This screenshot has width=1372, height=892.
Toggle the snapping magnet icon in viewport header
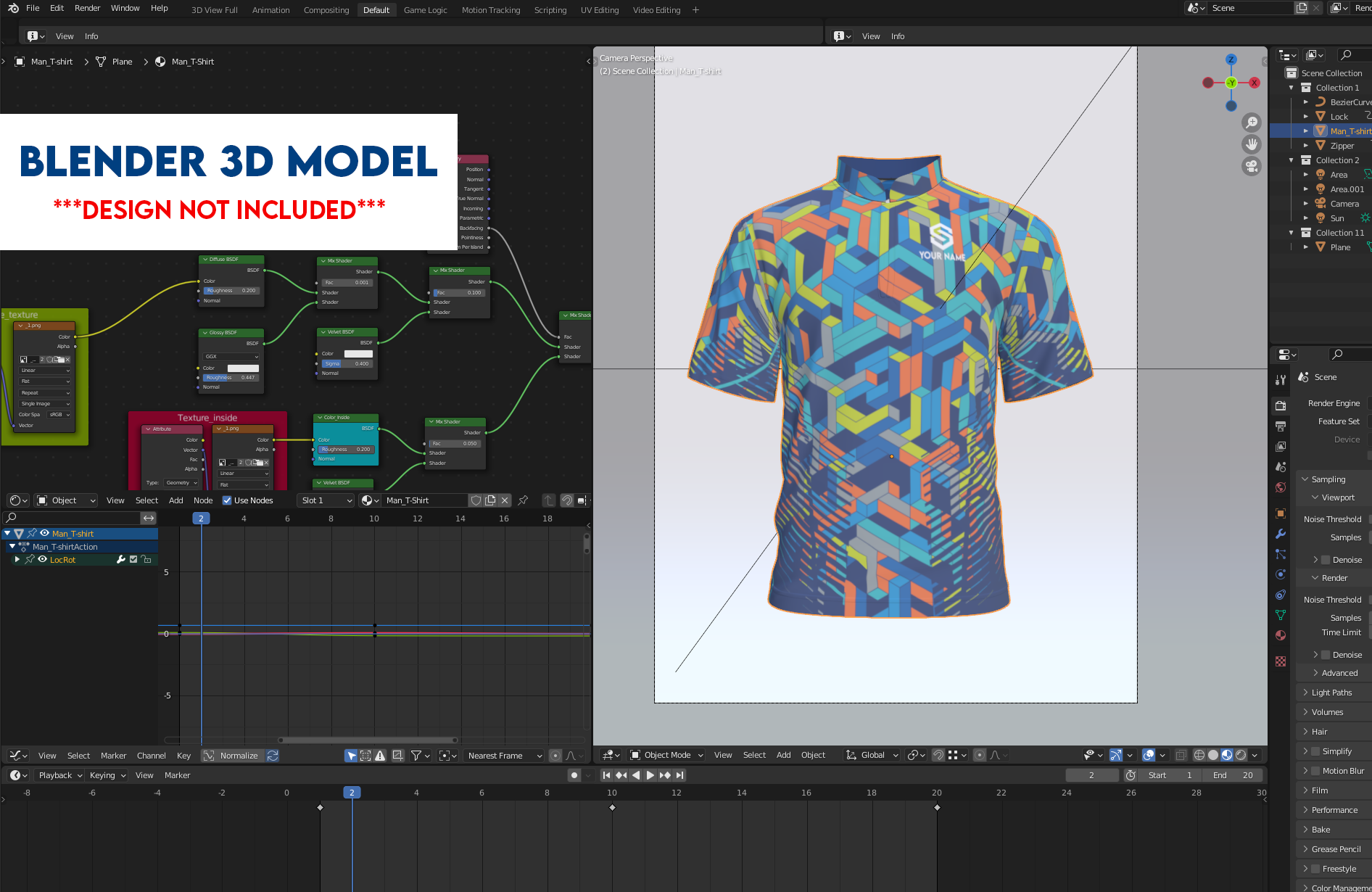click(939, 755)
